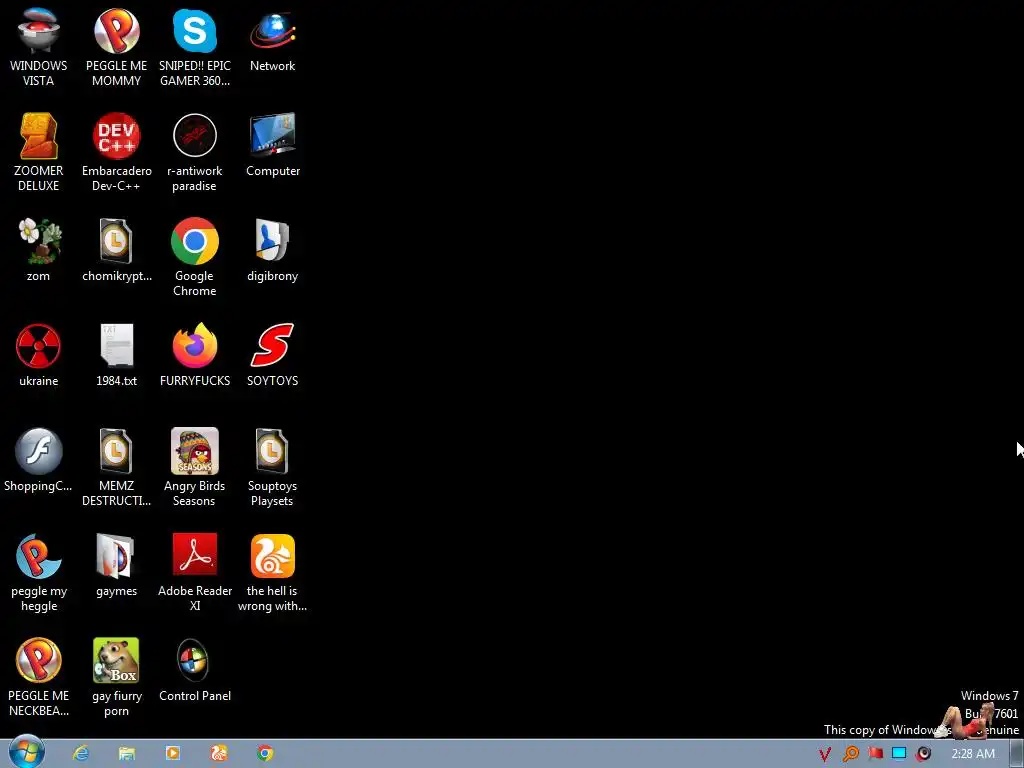This screenshot has width=1024, height=768.
Task: Select the WINDOWS VISTA desktop icon
Action: click(x=39, y=47)
